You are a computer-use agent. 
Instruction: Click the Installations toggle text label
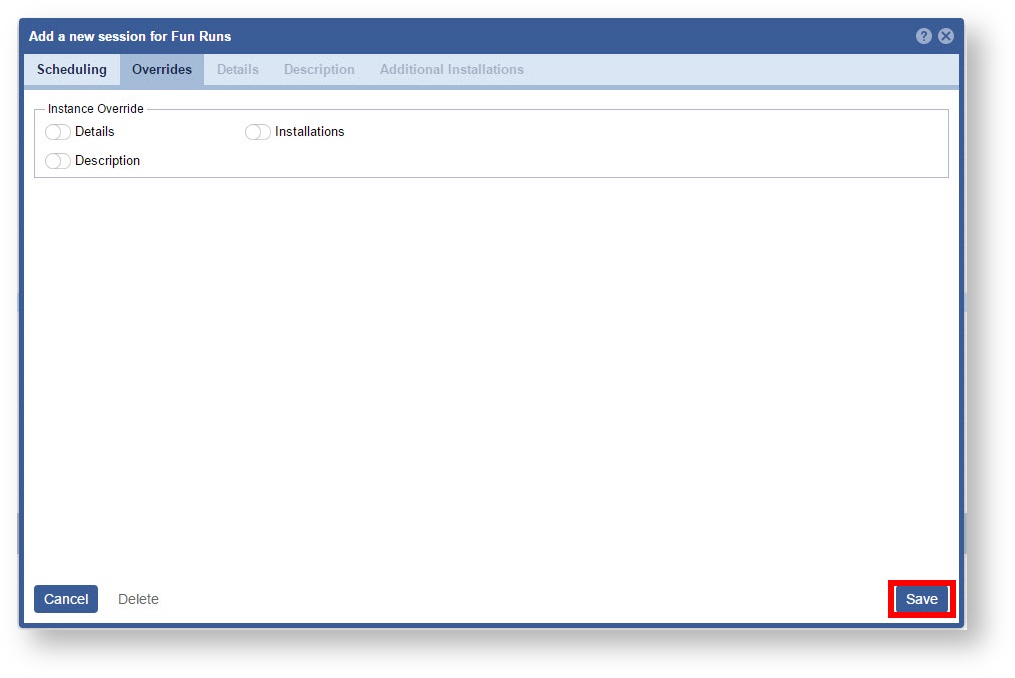[x=309, y=132]
